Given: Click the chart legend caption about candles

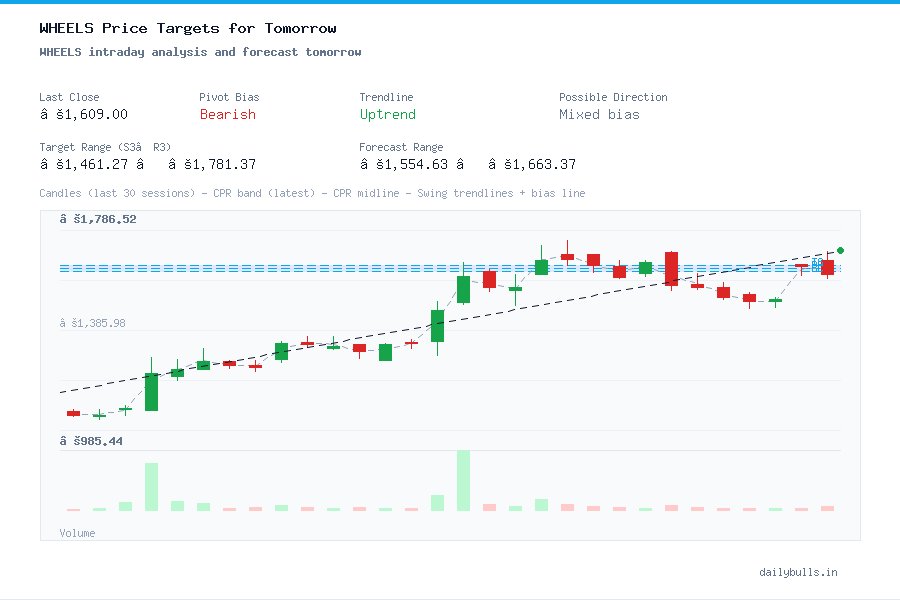Looking at the screenshot, I should 312,193.
